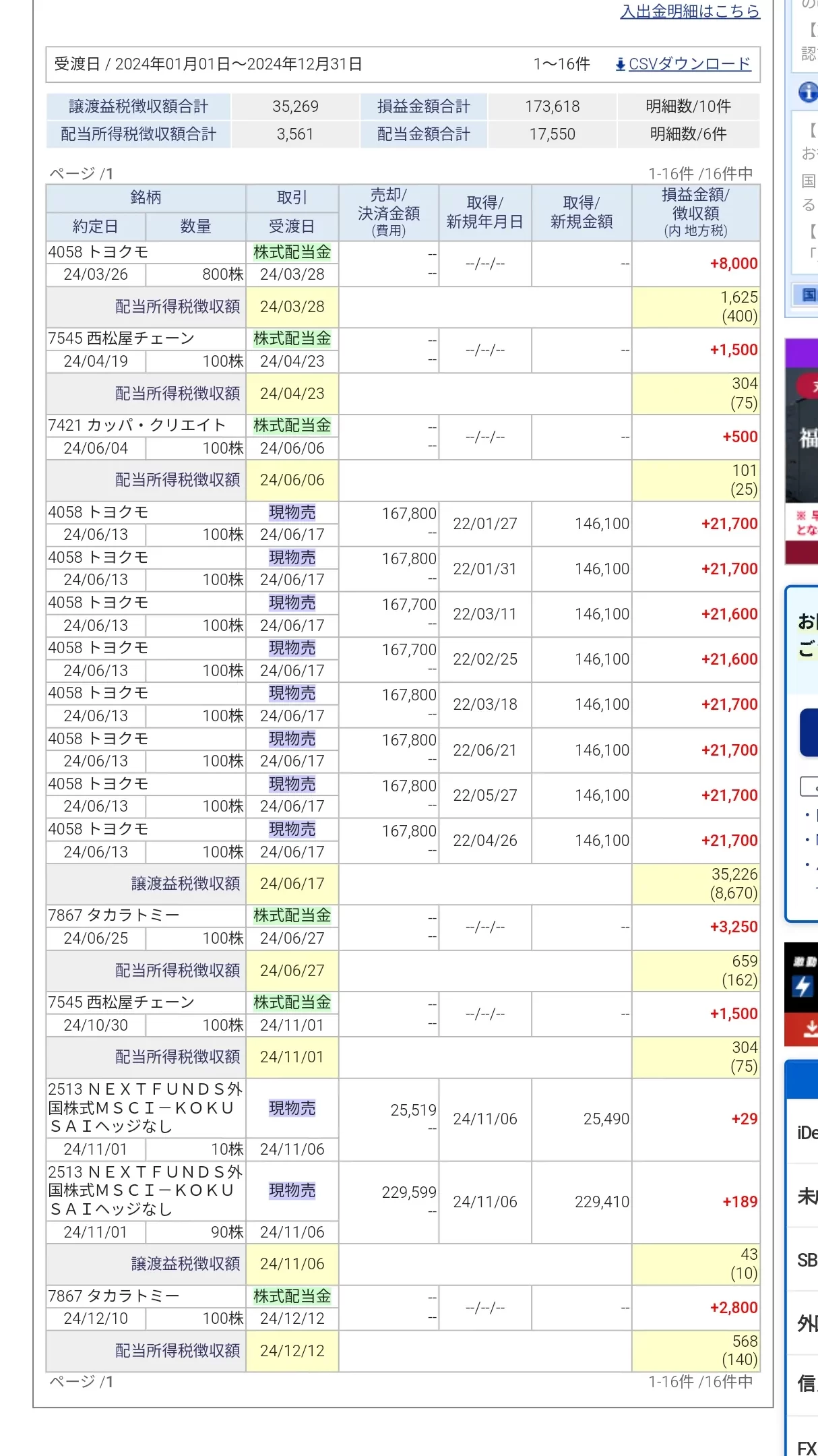Click the 7421 カッパ・クリエイト stock name
This screenshot has width=818, height=1456.
pos(137,425)
